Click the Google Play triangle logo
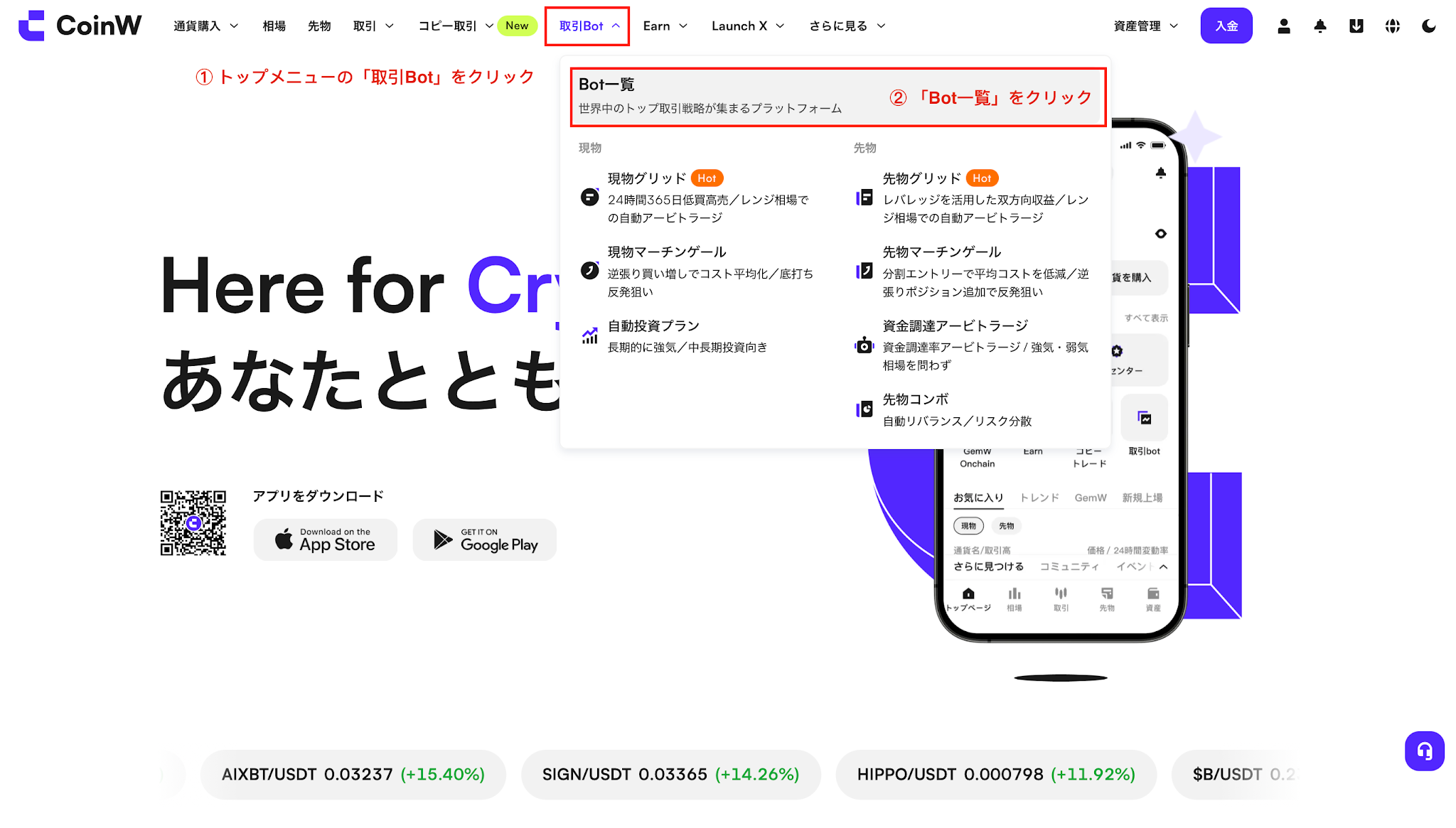Screen dimensions: 1456x828 coord(443,540)
